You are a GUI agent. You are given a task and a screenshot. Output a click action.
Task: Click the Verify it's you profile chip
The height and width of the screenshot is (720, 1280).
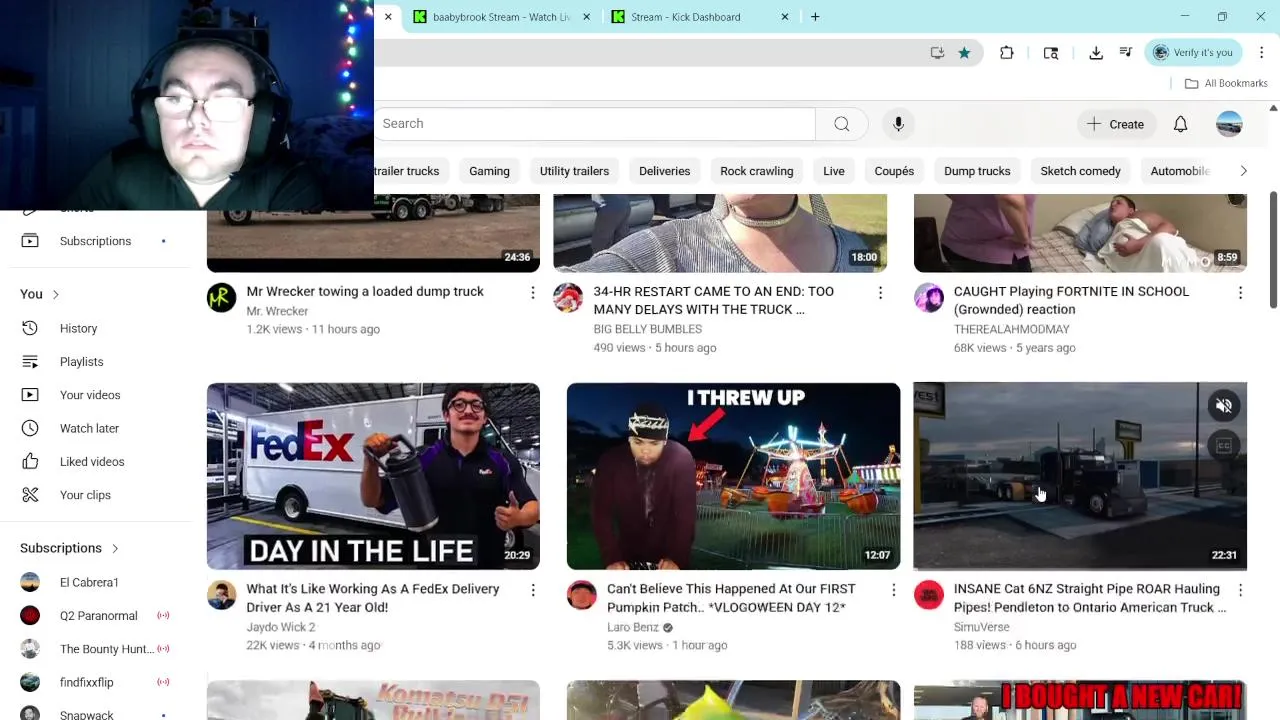(1193, 53)
